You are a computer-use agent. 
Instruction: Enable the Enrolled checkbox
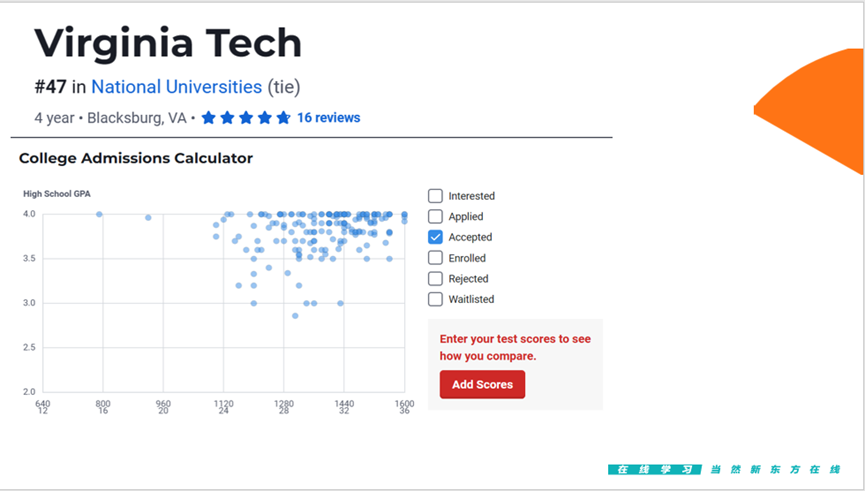coord(435,258)
